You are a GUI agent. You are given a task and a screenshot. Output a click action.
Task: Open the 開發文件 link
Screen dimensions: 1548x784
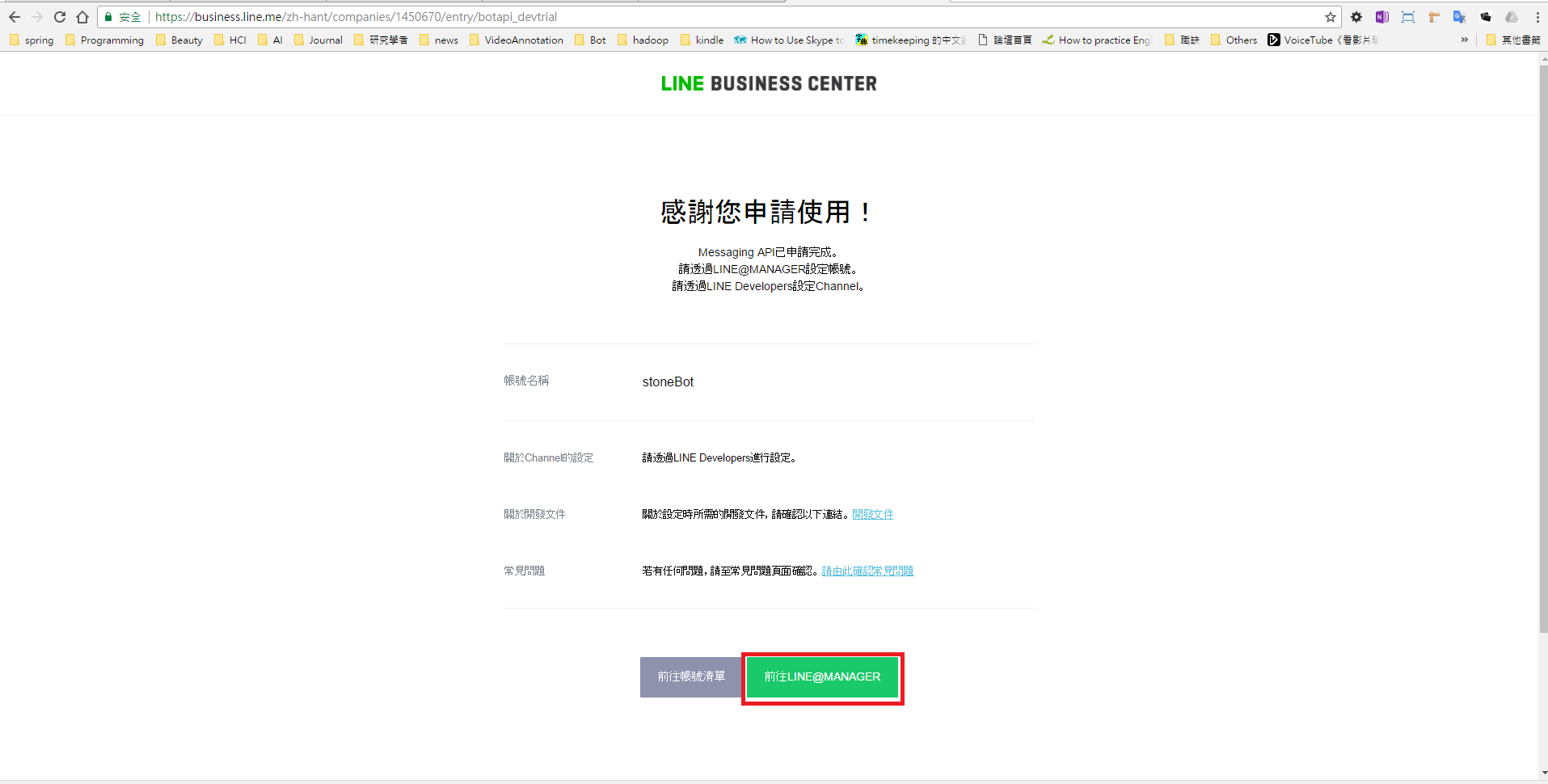coord(873,514)
